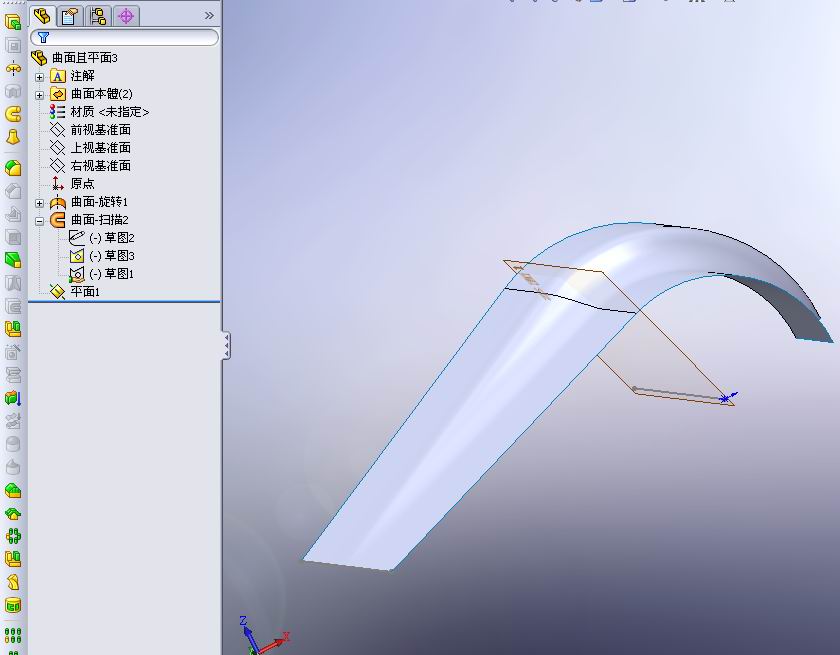840x655 pixels.
Task: Select the greyed Rib tool
Action: [13, 214]
